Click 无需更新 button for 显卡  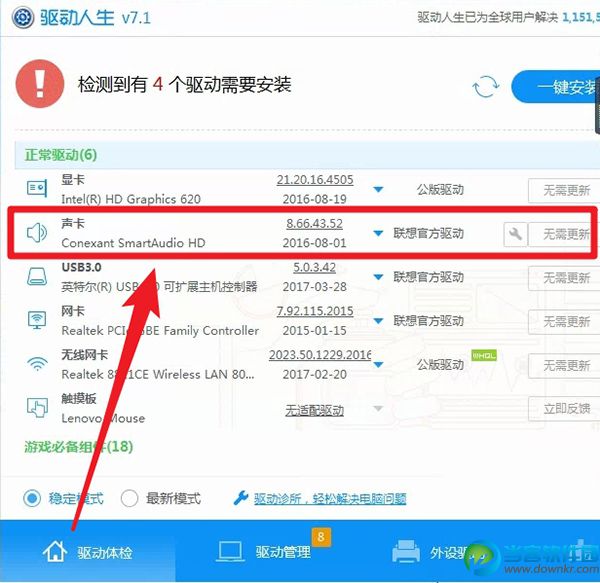coord(564,190)
